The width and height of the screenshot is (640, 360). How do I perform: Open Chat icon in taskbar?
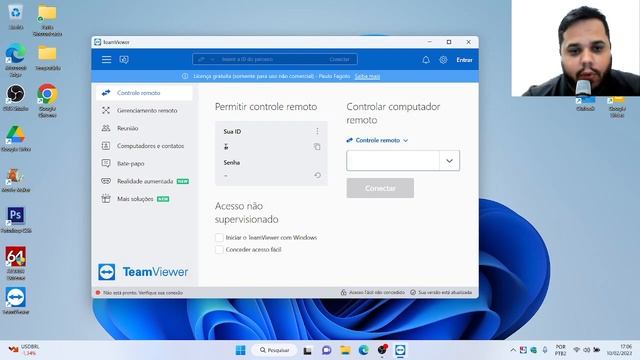[326, 350]
